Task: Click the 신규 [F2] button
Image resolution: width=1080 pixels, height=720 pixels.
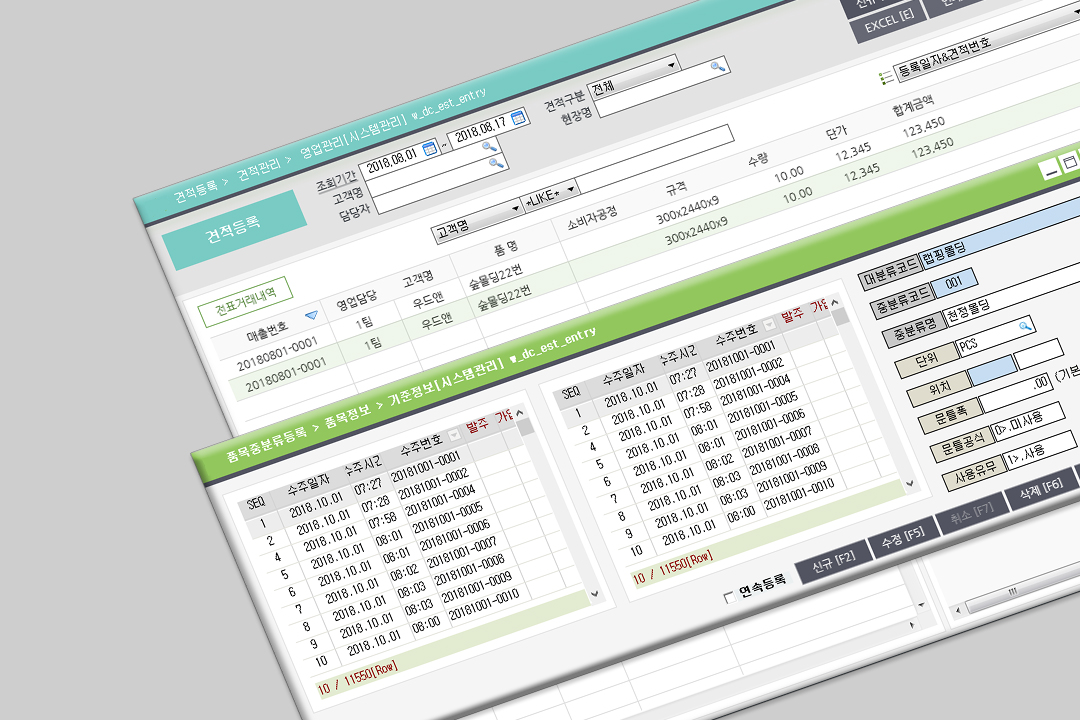Action: point(833,564)
